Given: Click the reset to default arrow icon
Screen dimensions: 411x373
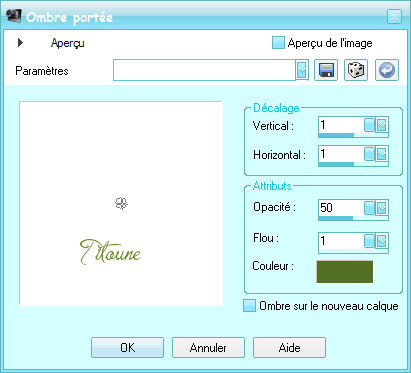Looking at the screenshot, I should point(387,70).
